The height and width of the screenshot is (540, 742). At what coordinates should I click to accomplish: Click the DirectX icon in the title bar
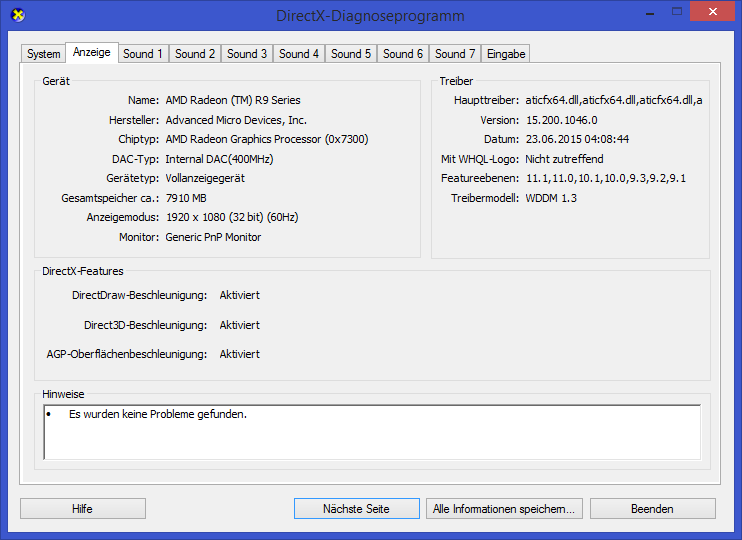point(18,15)
